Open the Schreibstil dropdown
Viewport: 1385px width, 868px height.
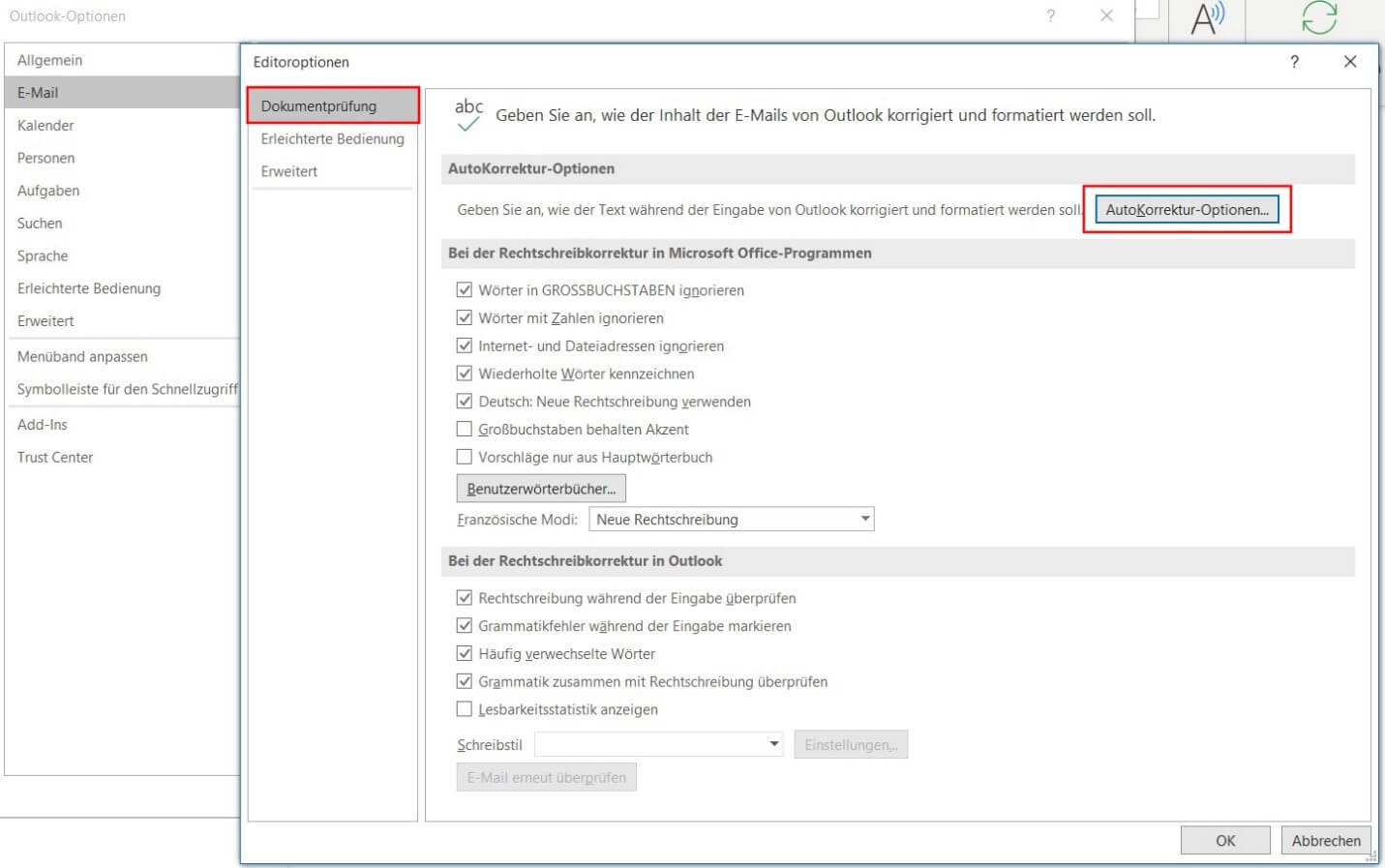point(659,744)
